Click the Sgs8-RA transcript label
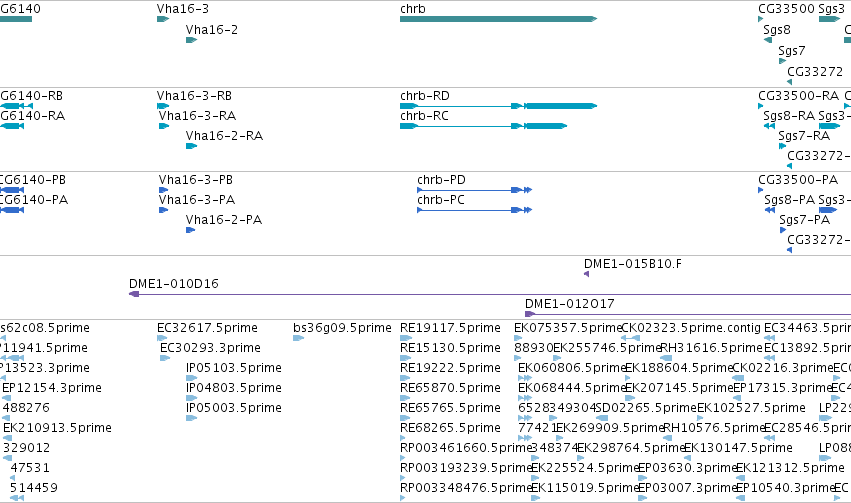Screen dimensions: 851x503 [x=789, y=116]
